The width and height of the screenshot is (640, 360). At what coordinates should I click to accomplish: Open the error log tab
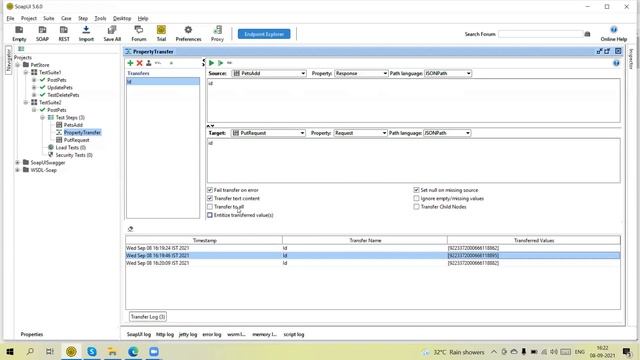211,334
